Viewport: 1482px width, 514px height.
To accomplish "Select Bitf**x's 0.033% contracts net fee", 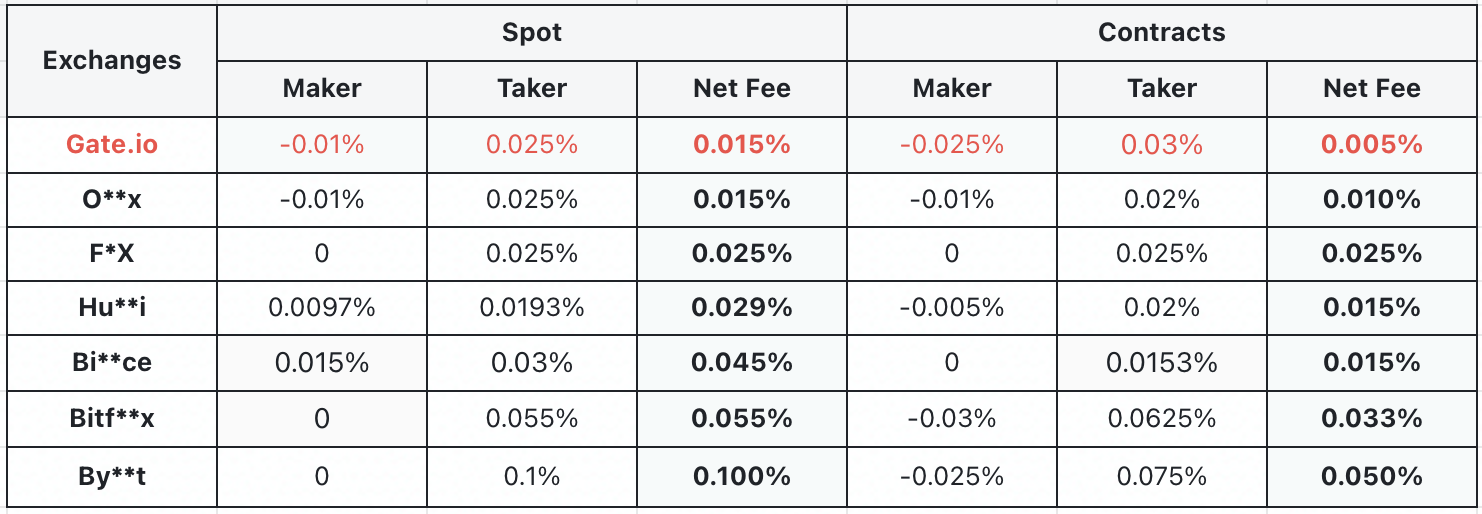I will click(x=1372, y=418).
